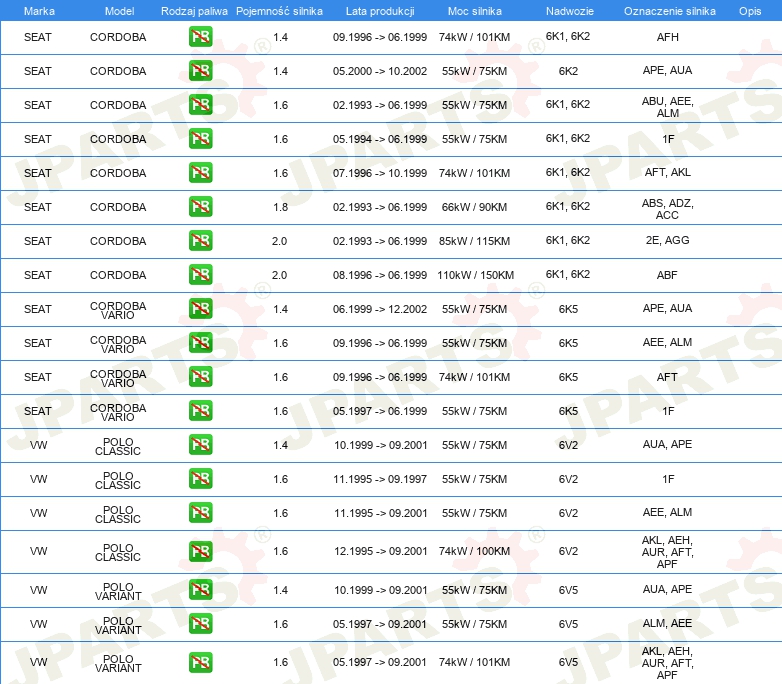The width and height of the screenshot is (782, 684).
Task: Select the 05.1994 -> 06.1999 production years cell
Action: click(x=380, y=139)
